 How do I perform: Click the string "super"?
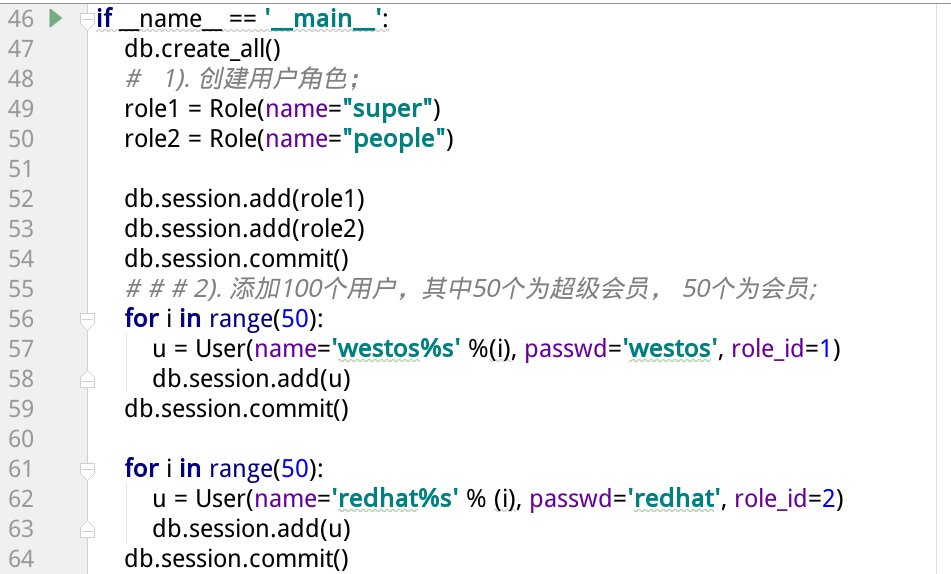pos(388,109)
